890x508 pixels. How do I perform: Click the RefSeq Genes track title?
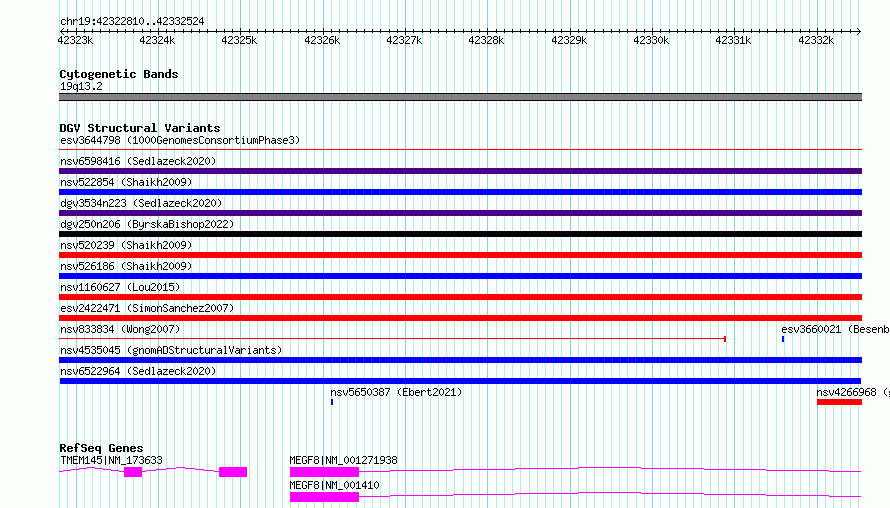tap(101, 448)
